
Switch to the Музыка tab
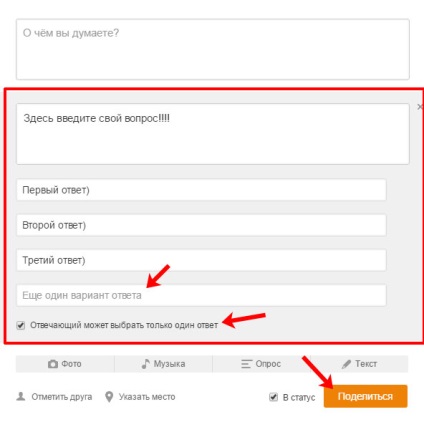click(x=163, y=364)
